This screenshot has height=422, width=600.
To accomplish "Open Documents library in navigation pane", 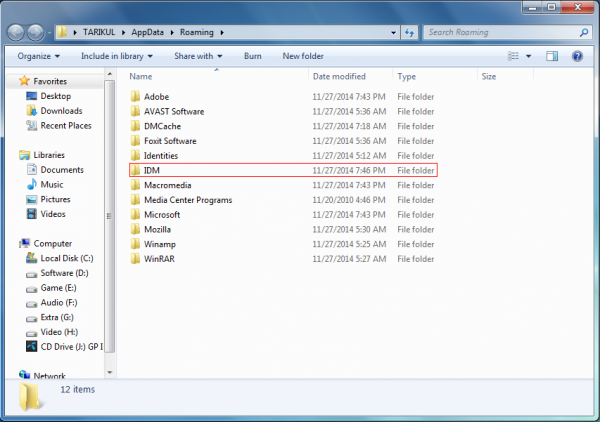I will pos(62,170).
